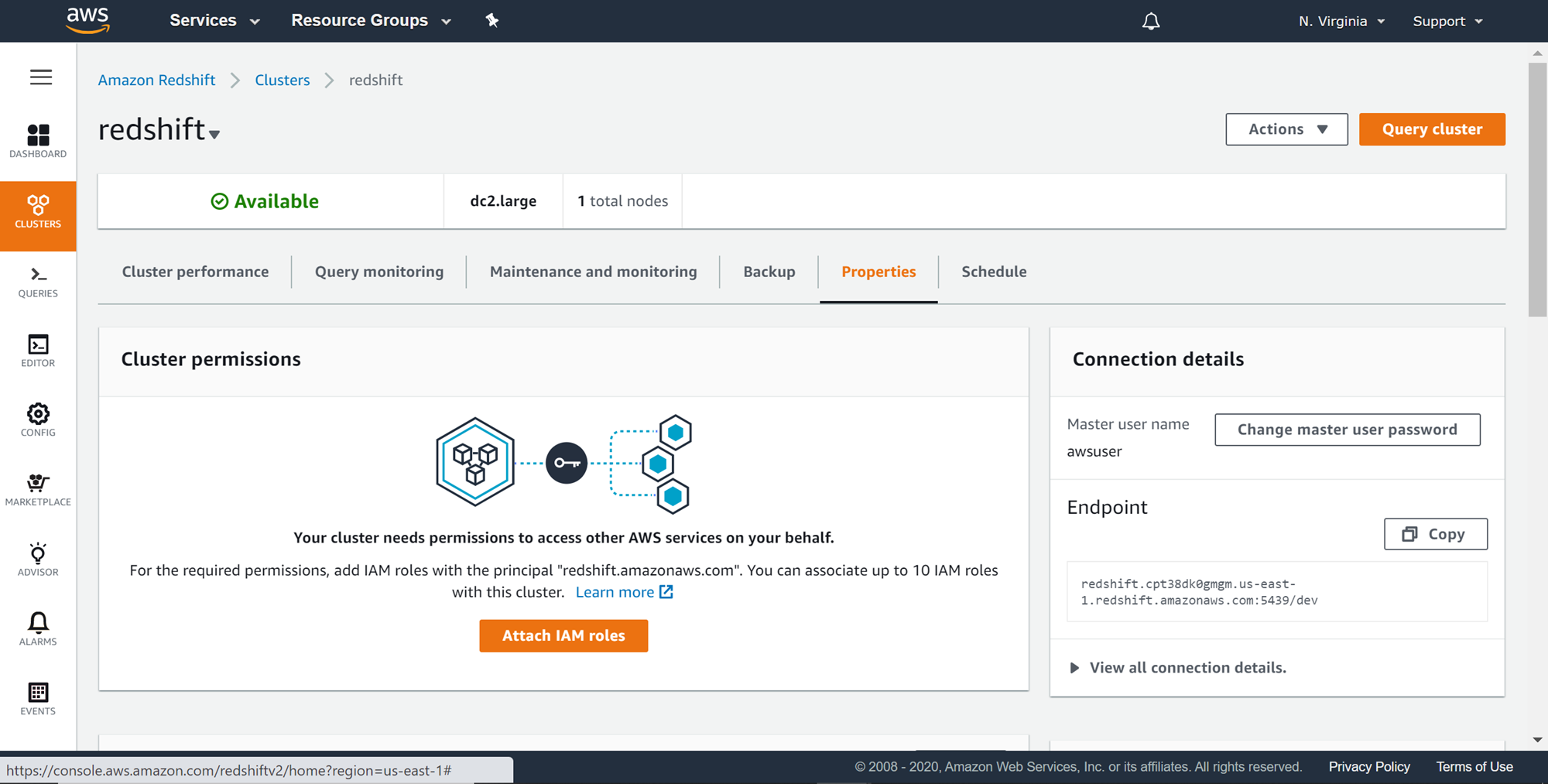Open the N. Virginia region dropdown
This screenshot has width=1548, height=784.
point(1341,21)
